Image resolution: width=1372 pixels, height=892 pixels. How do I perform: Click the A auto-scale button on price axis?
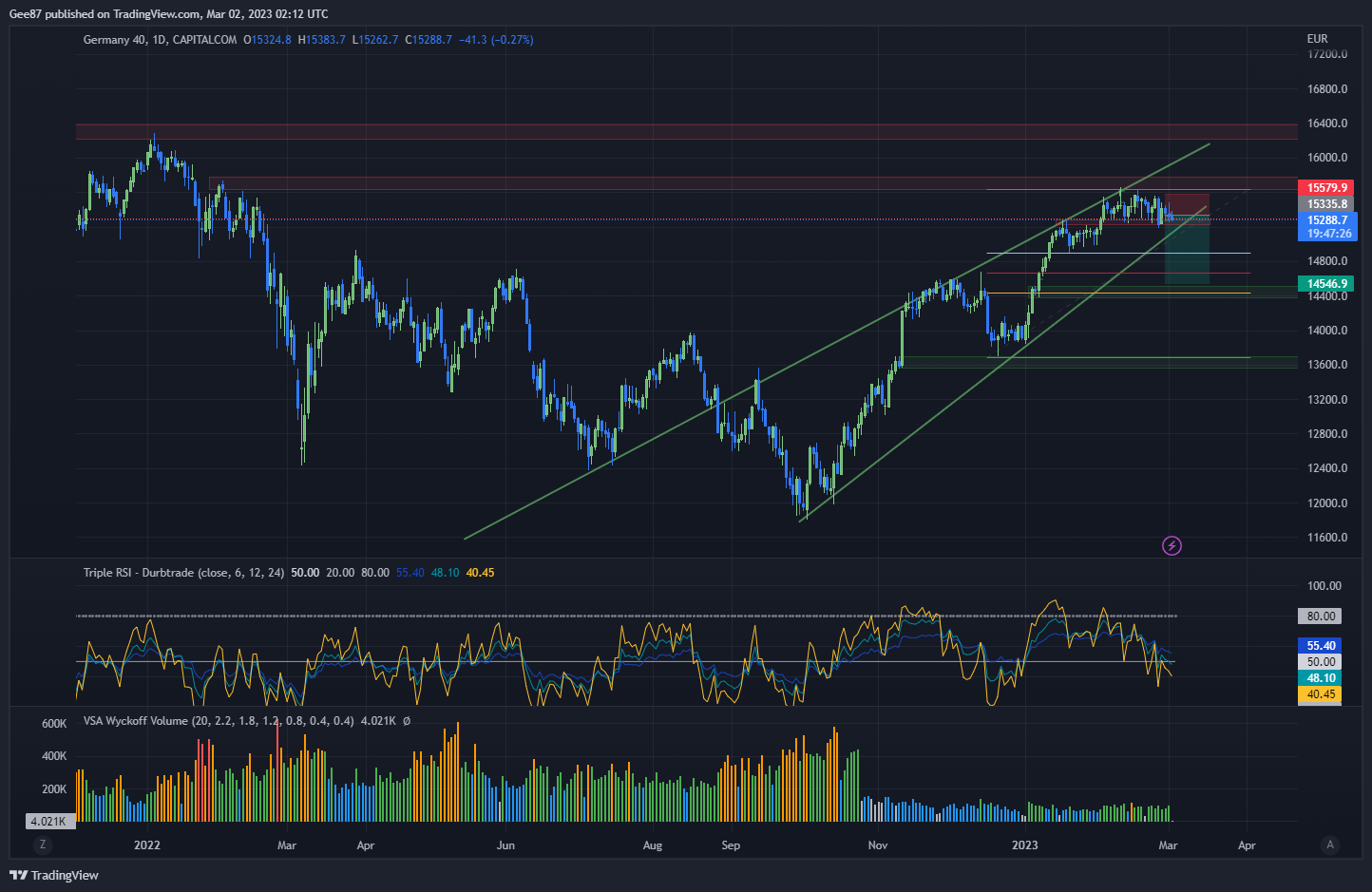coord(1330,845)
